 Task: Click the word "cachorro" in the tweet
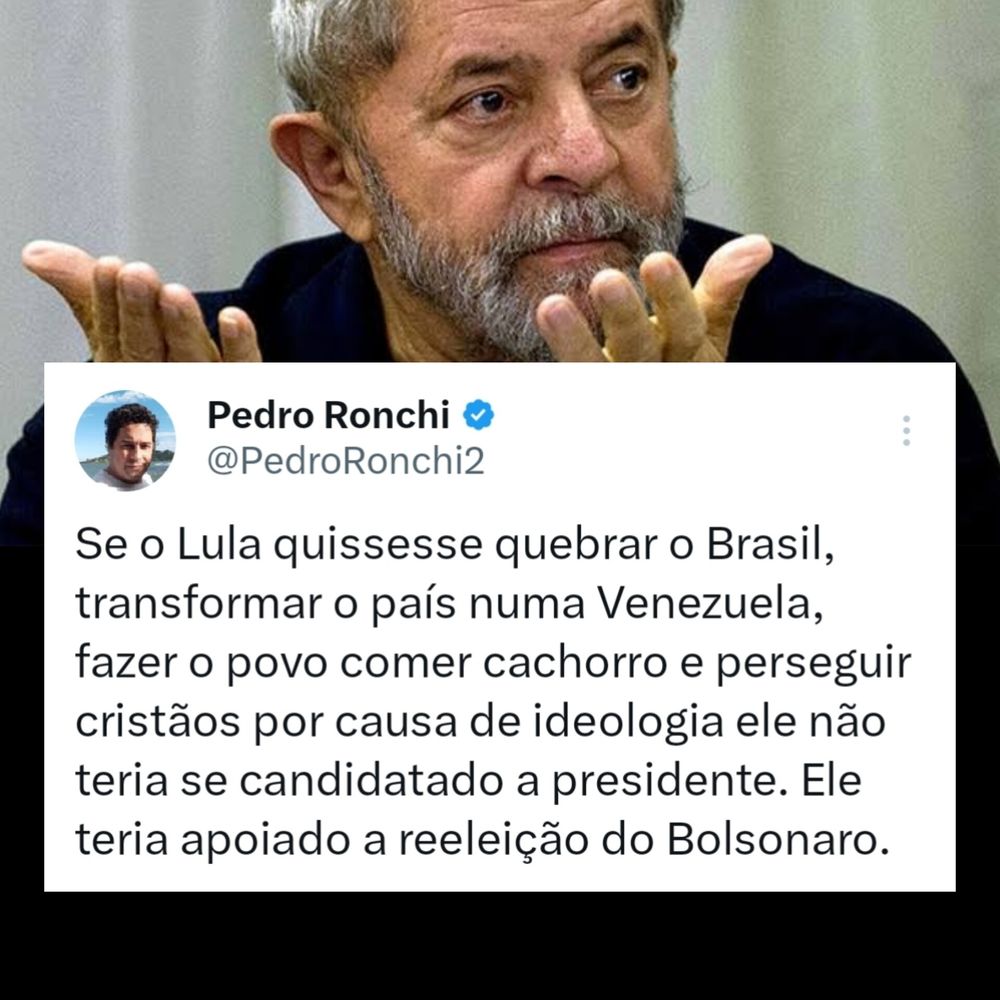[575, 663]
